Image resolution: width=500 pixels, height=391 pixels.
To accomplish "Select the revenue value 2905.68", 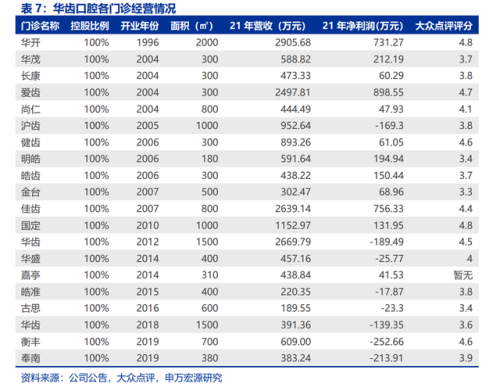I will [293, 43].
